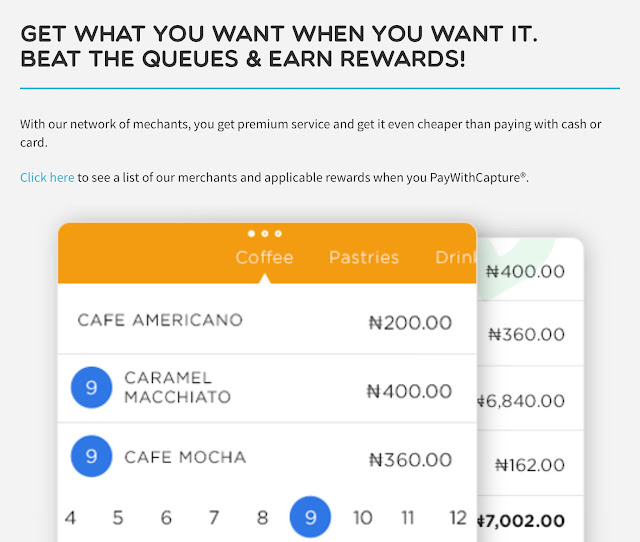
Task: Select the Cafe Americano menu item
Action: point(267,319)
